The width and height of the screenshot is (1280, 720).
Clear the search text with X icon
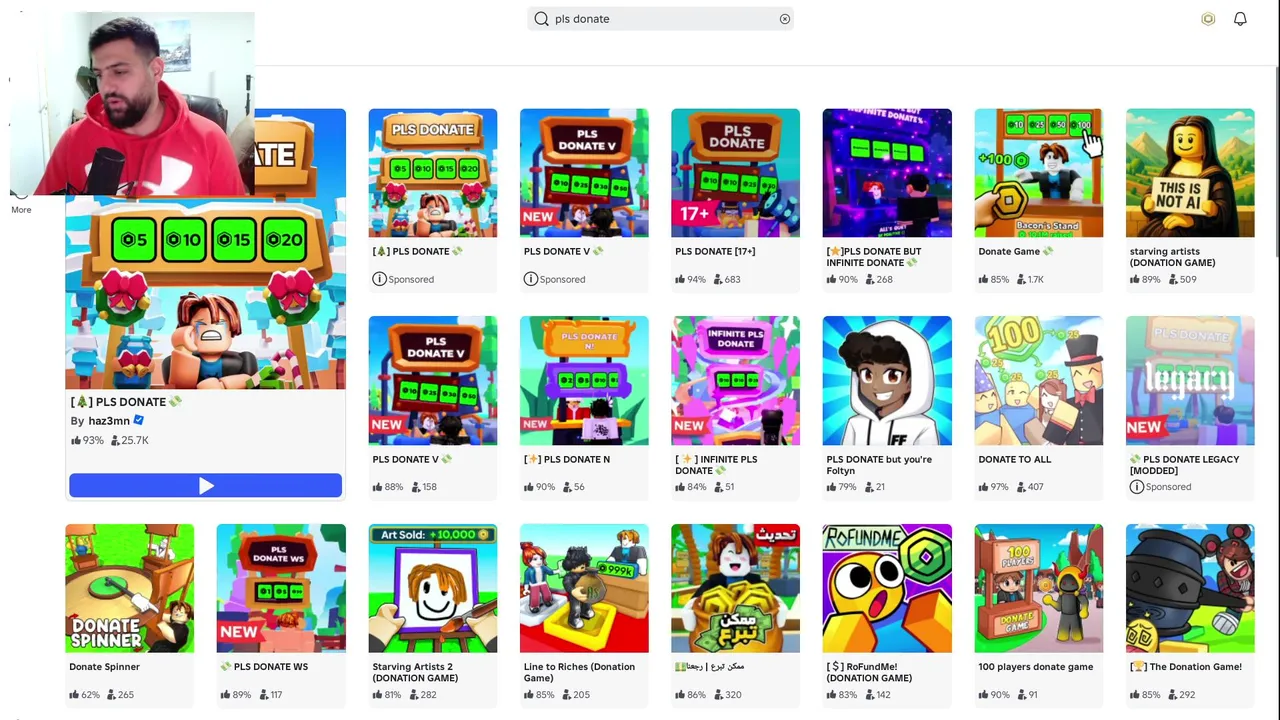(x=785, y=19)
